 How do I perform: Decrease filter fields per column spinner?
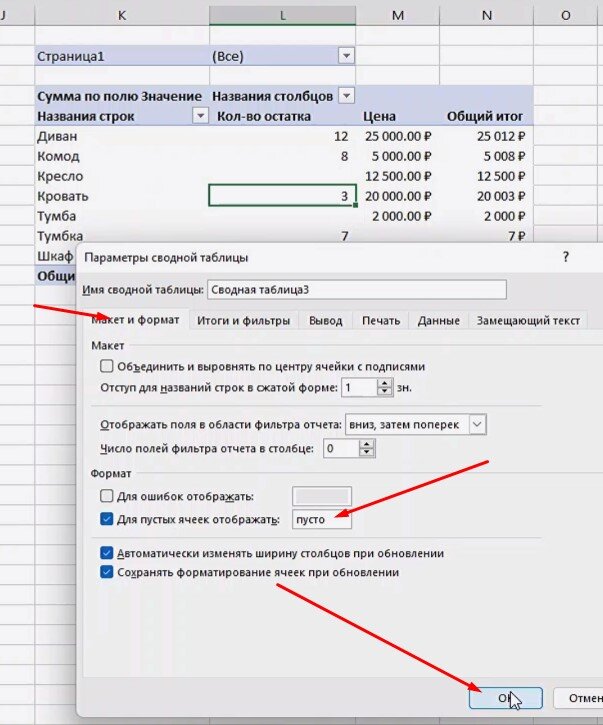pos(367,453)
